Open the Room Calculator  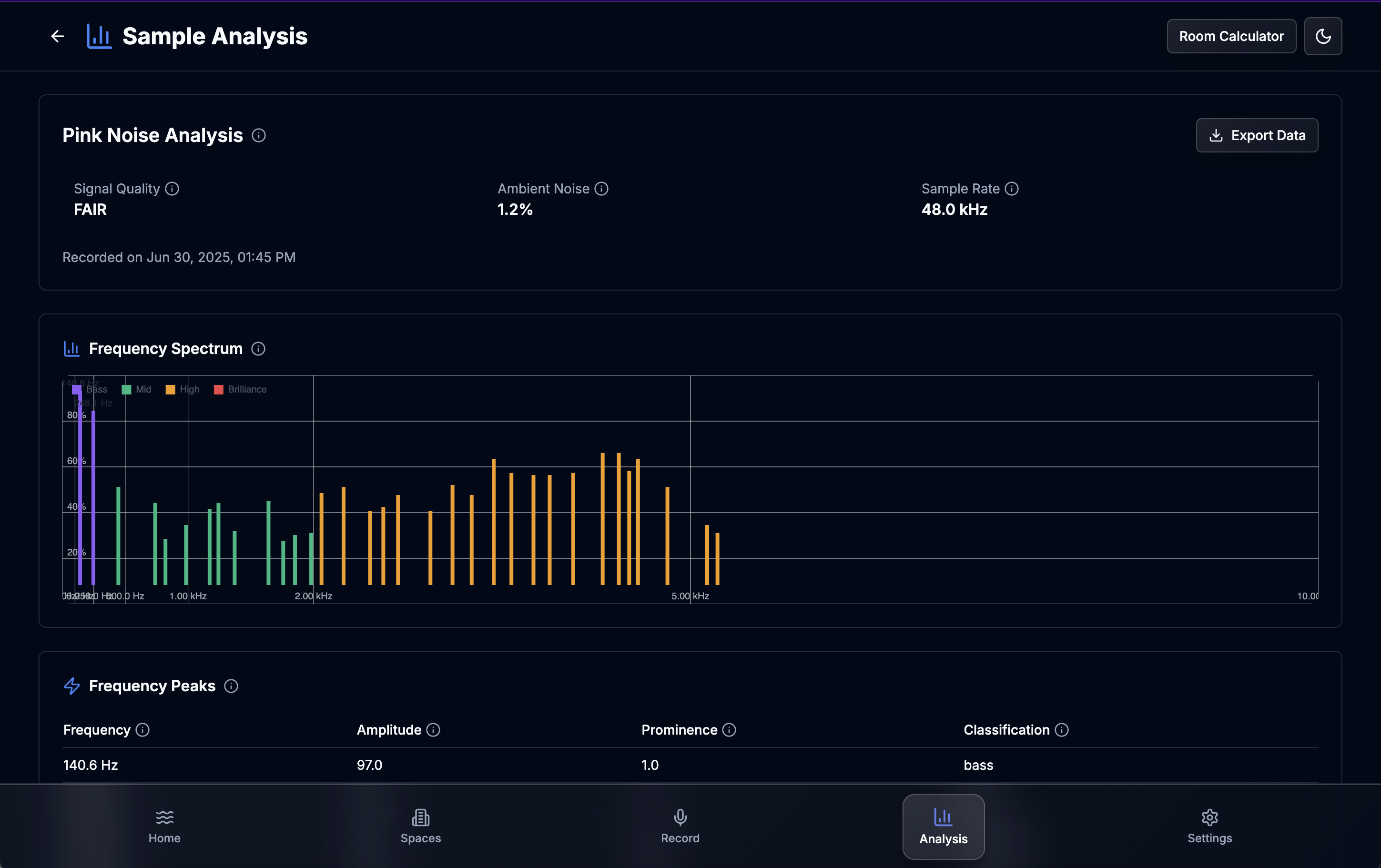coord(1231,36)
